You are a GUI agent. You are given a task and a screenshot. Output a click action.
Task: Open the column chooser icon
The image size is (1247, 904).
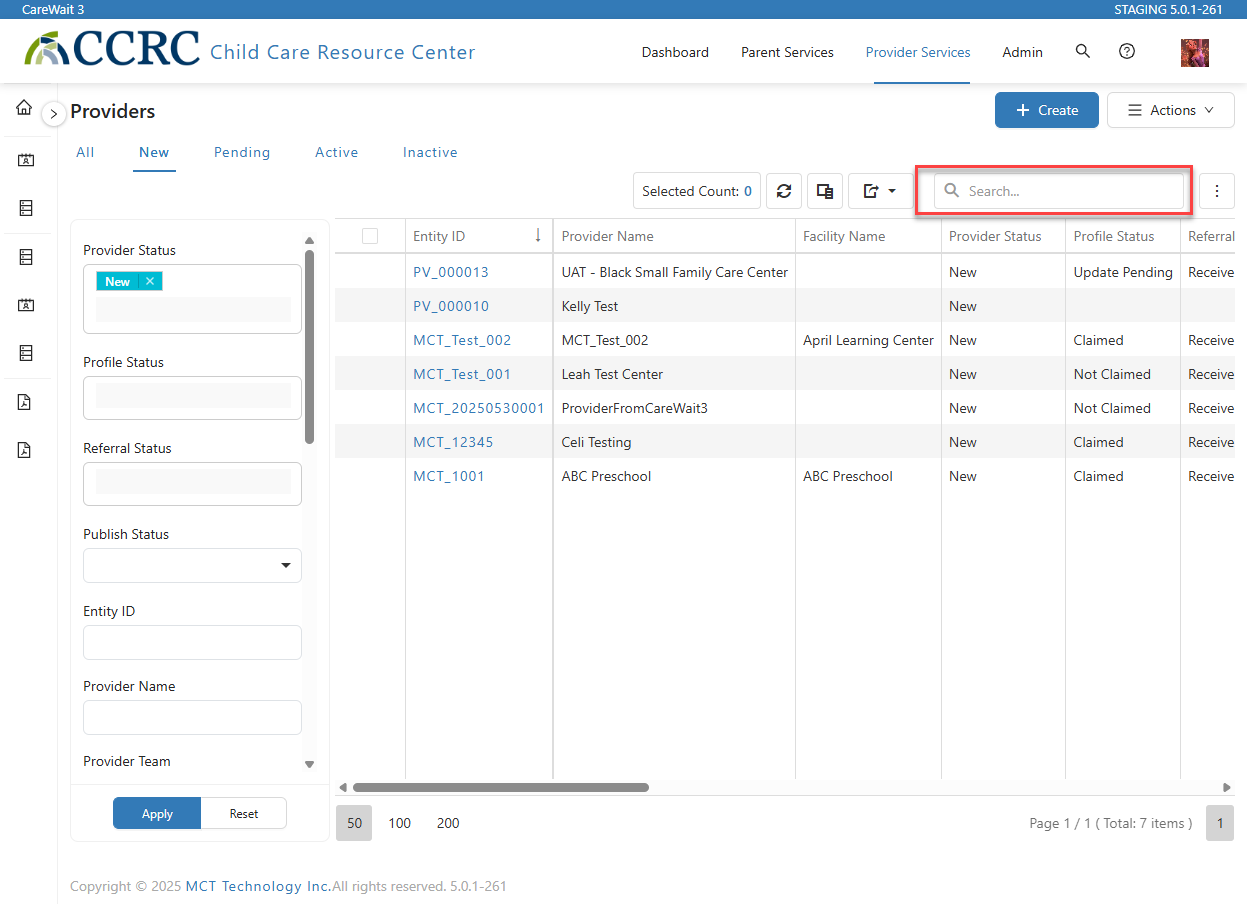click(x=825, y=191)
